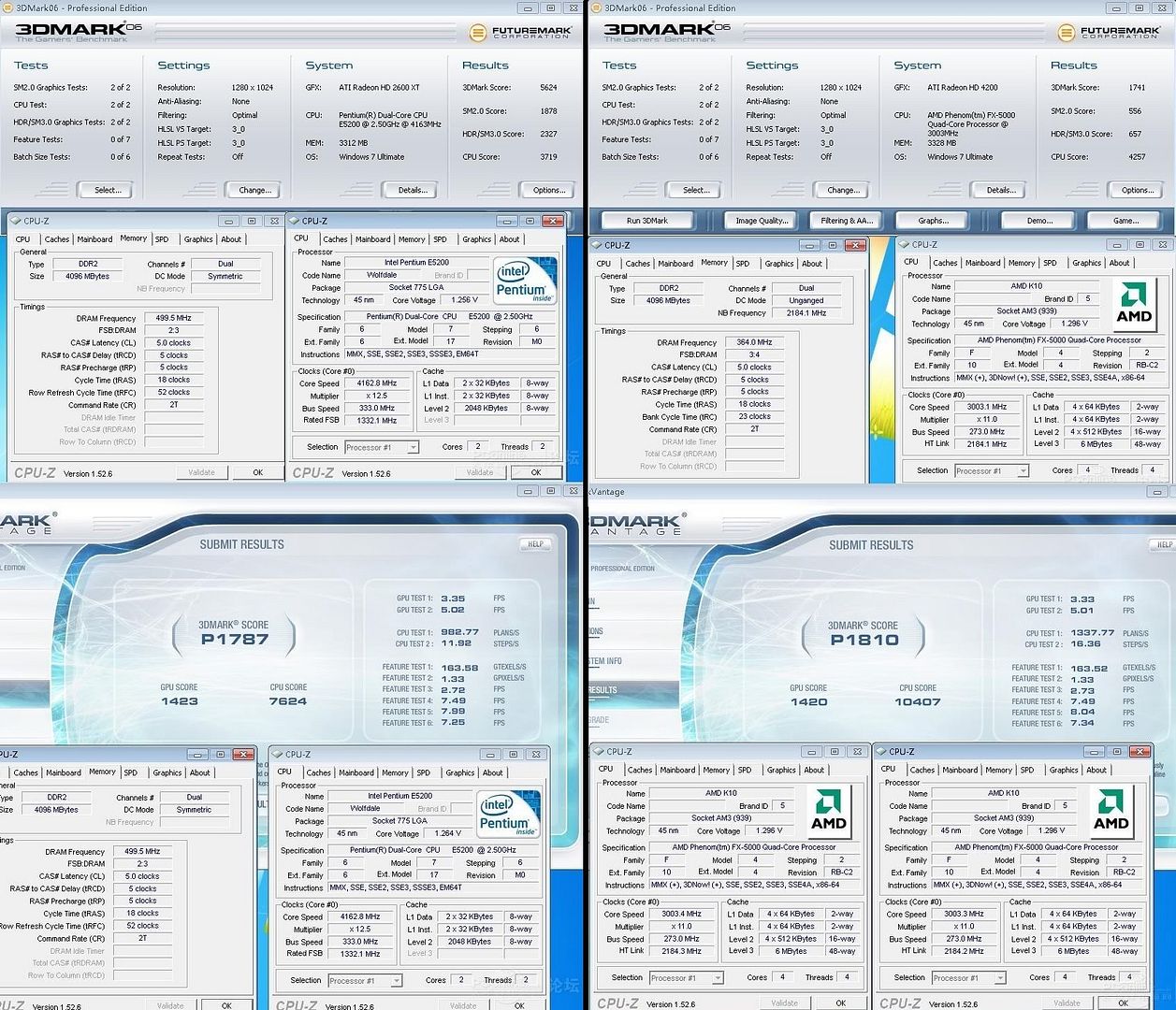Image resolution: width=1176 pixels, height=1010 pixels.
Task: Click 3DMark06 logo in the Radeon HD 4200 window
Action: point(667,31)
